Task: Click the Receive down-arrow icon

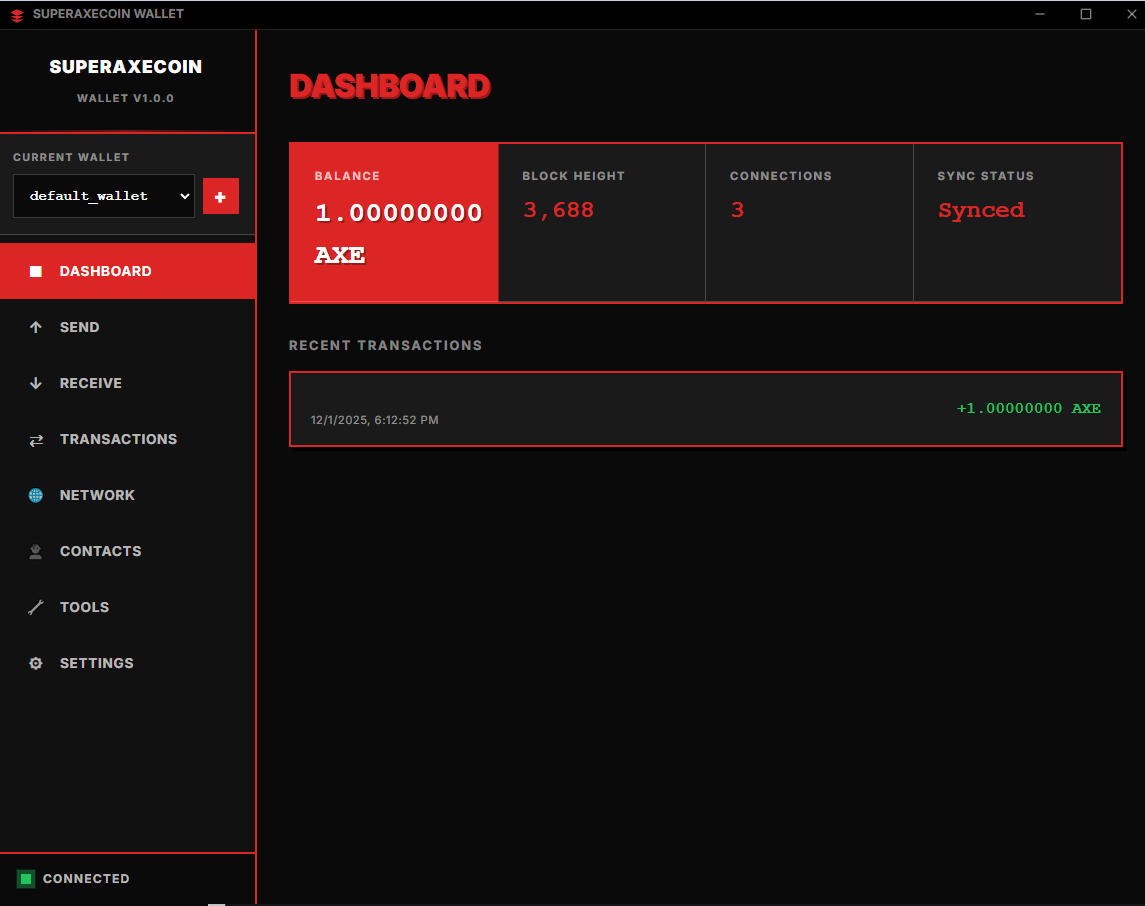Action: (x=36, y=383)
